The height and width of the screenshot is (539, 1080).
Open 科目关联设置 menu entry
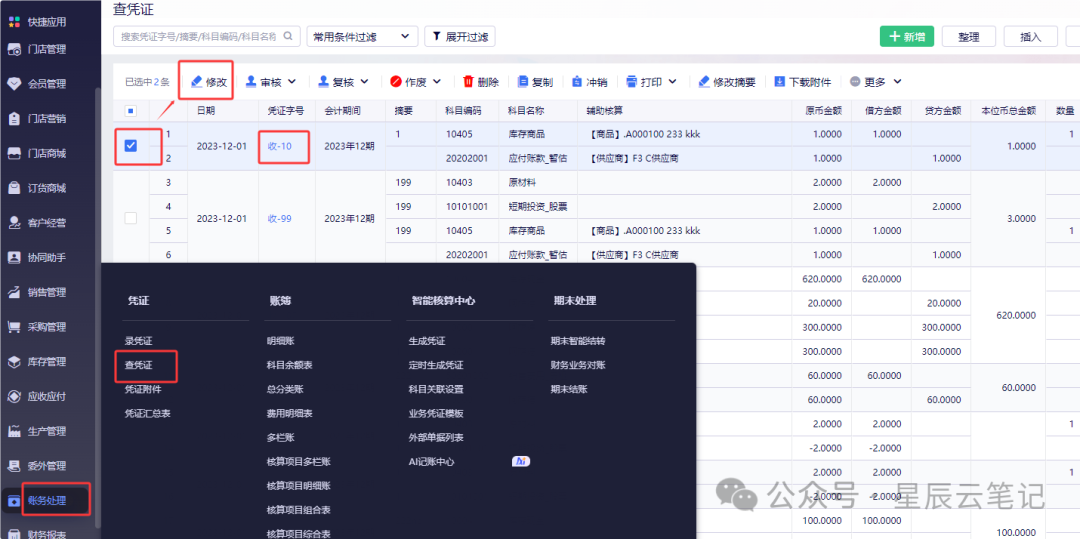click(436, 389)
